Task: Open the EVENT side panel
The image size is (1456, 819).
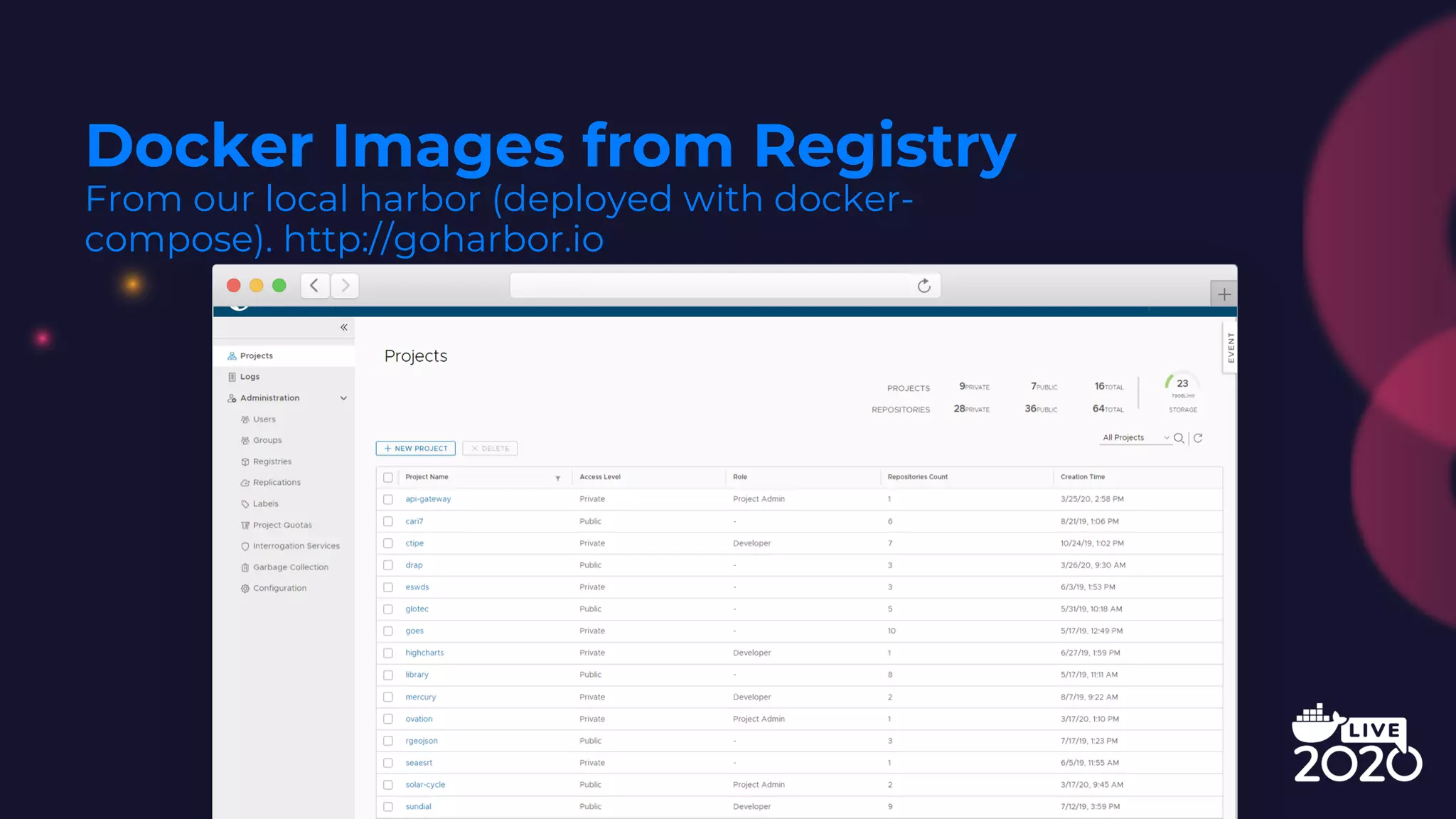Action: [1231, 348]
